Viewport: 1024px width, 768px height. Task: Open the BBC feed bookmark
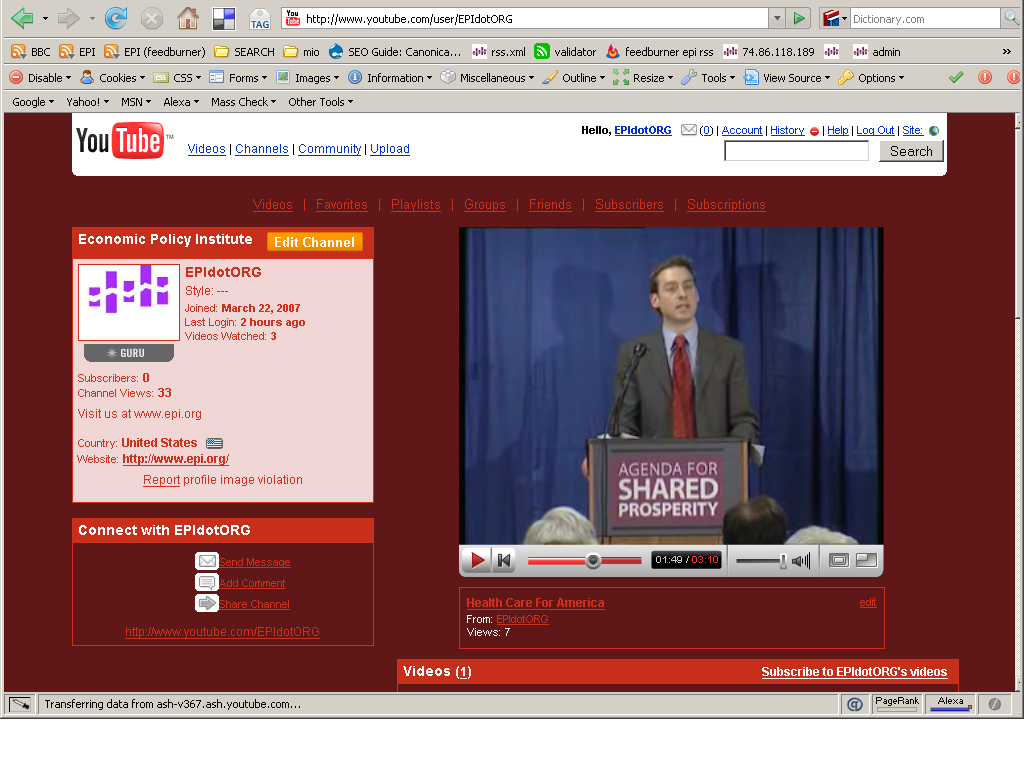pos(31,52)
